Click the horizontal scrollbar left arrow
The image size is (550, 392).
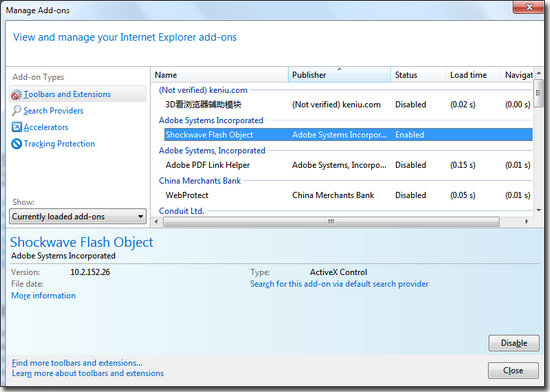(156, 222)
